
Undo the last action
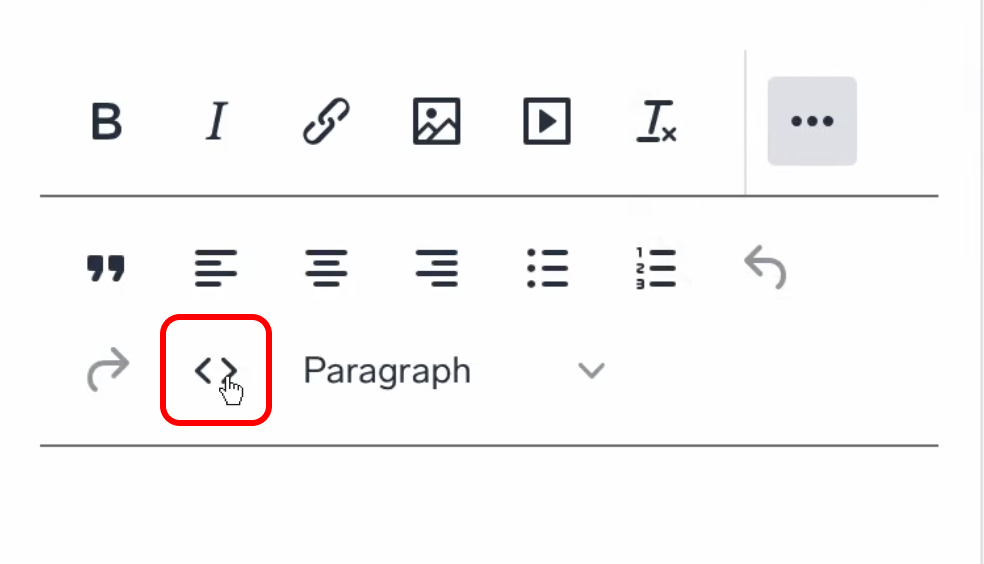coord(766,268)
